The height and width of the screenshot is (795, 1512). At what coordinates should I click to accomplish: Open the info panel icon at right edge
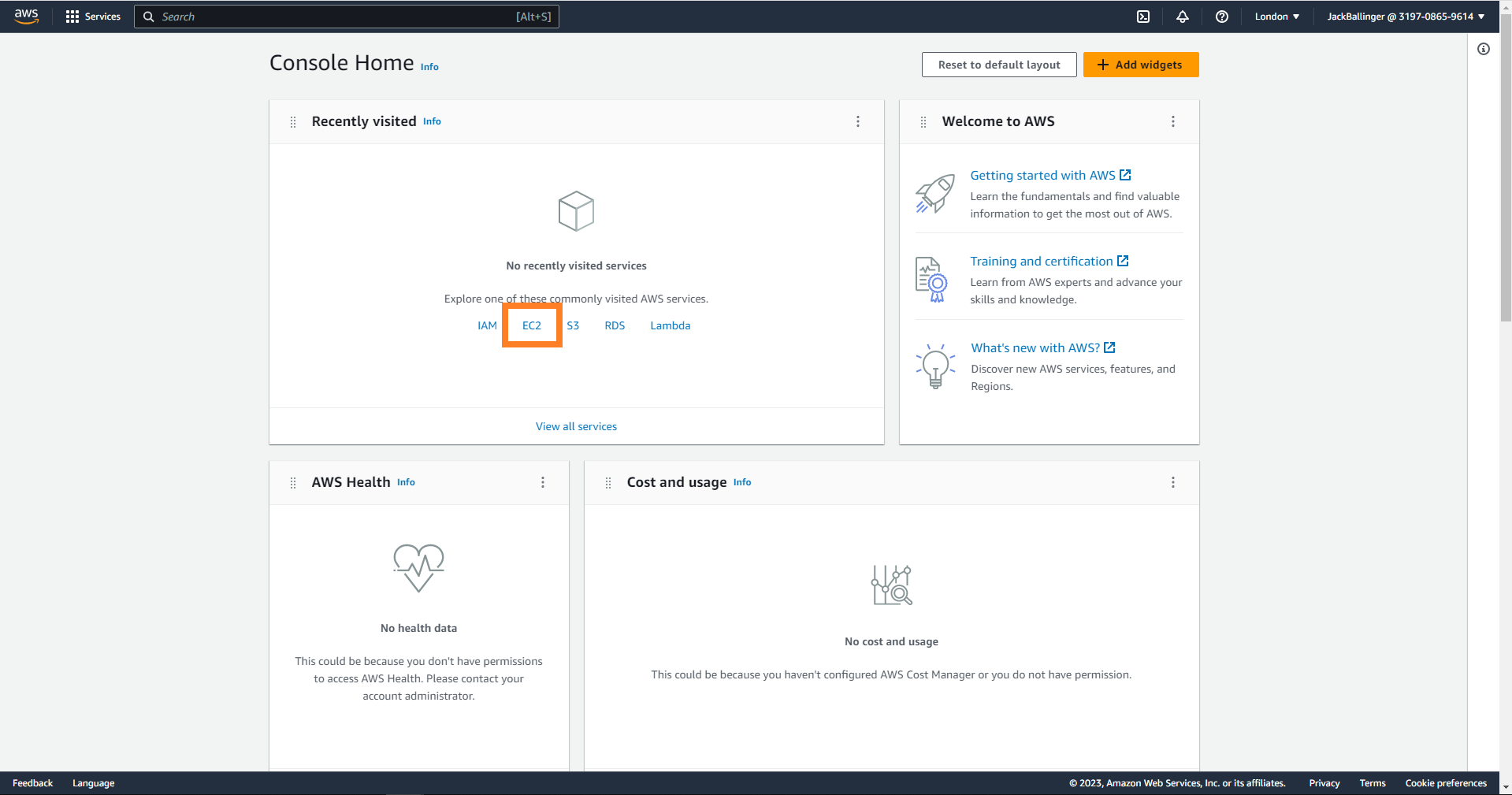click(x=1484, y=49)
